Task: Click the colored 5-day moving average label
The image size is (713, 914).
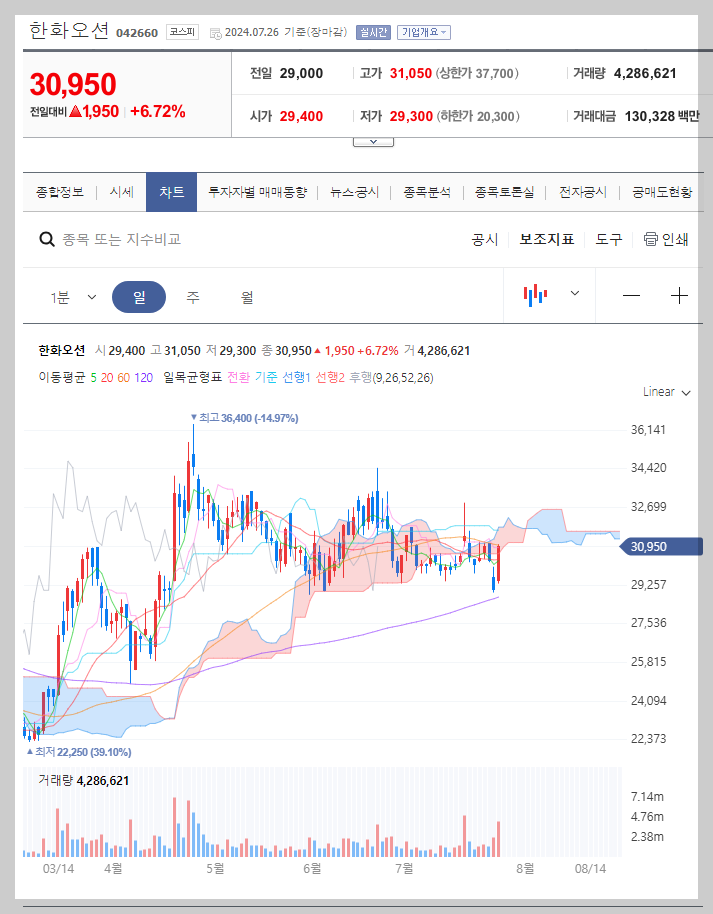Action: (x=92, y=378)
